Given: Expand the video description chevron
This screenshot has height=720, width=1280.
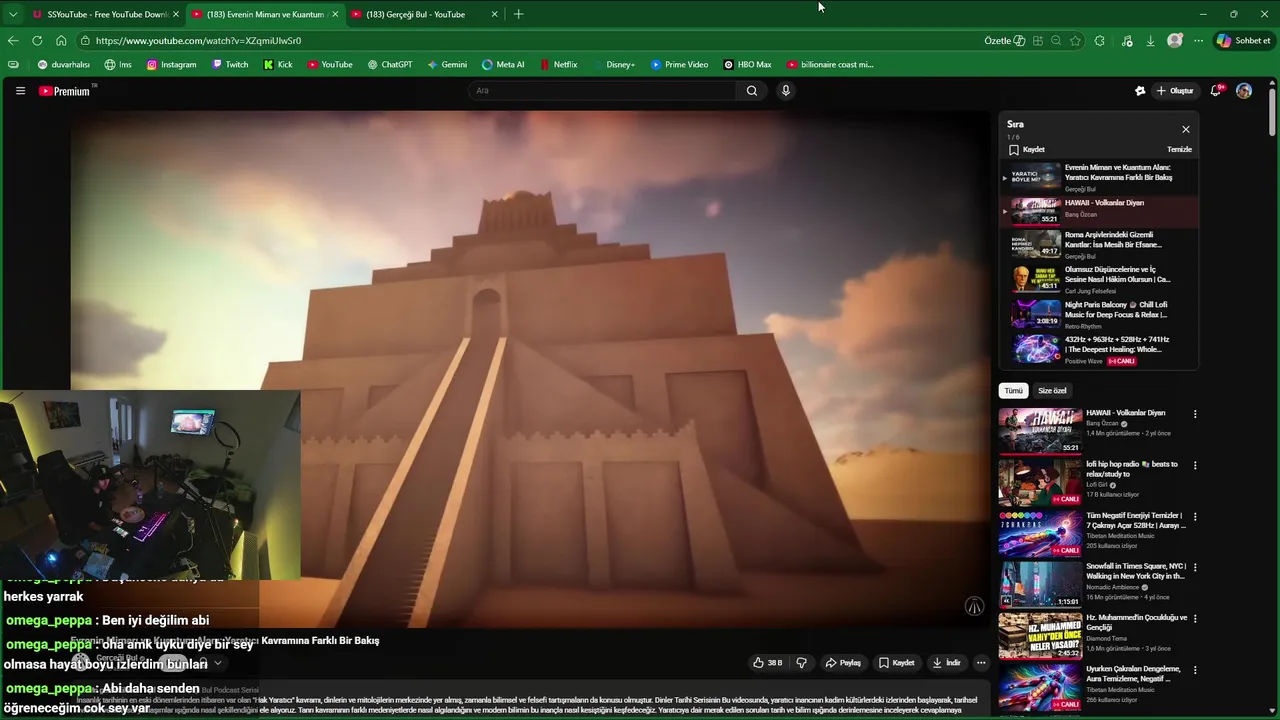Looking at the screenshot, I should click(217, 663).
